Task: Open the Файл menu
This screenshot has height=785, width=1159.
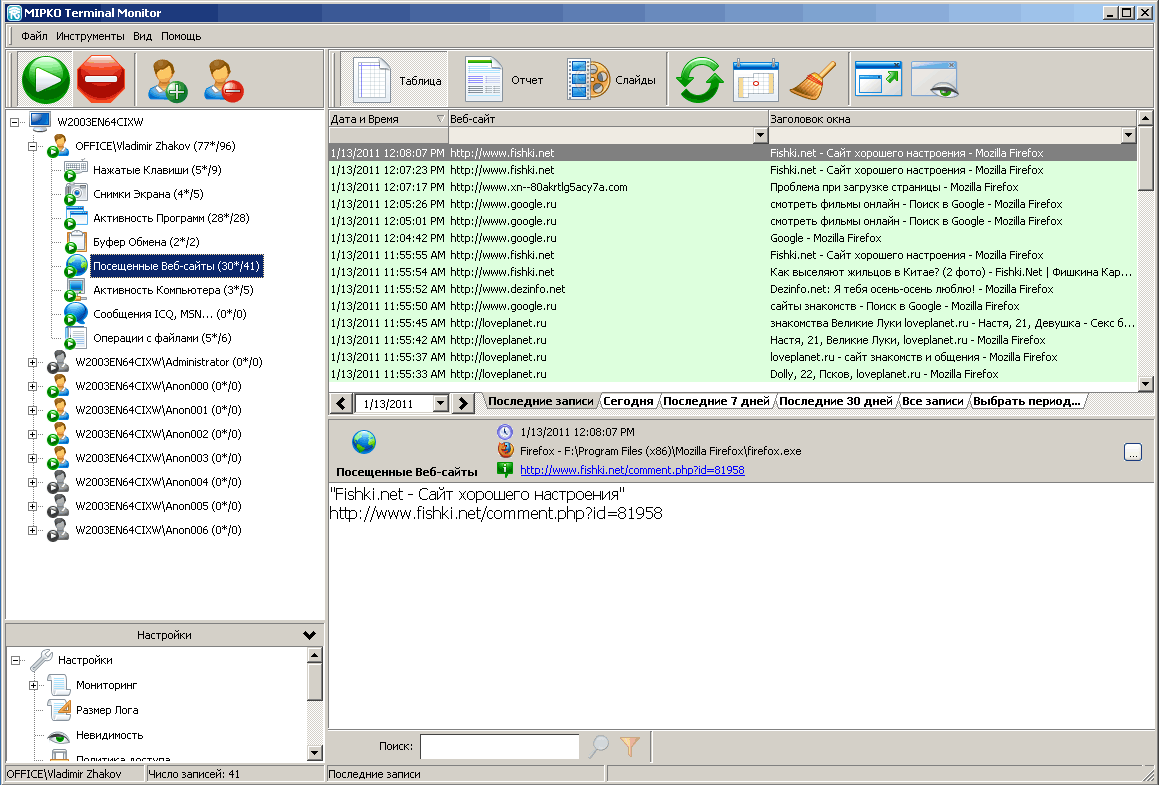Action: [34, 36]
